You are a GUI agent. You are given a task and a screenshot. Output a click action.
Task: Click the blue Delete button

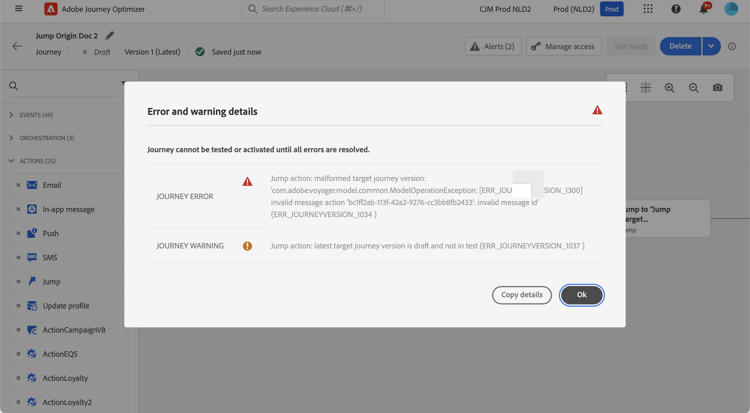(680, 46)
